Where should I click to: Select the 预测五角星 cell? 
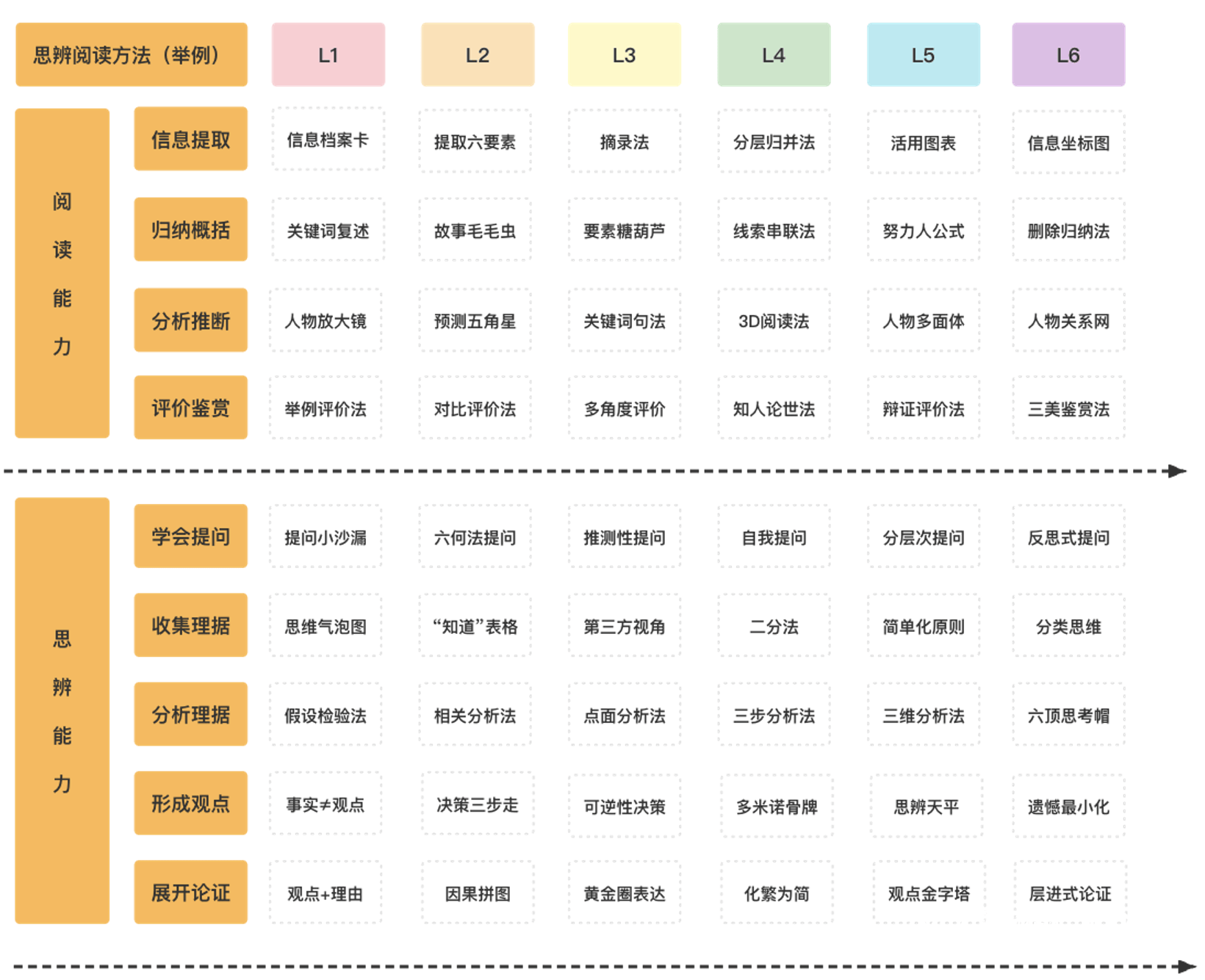coord(475,320)
